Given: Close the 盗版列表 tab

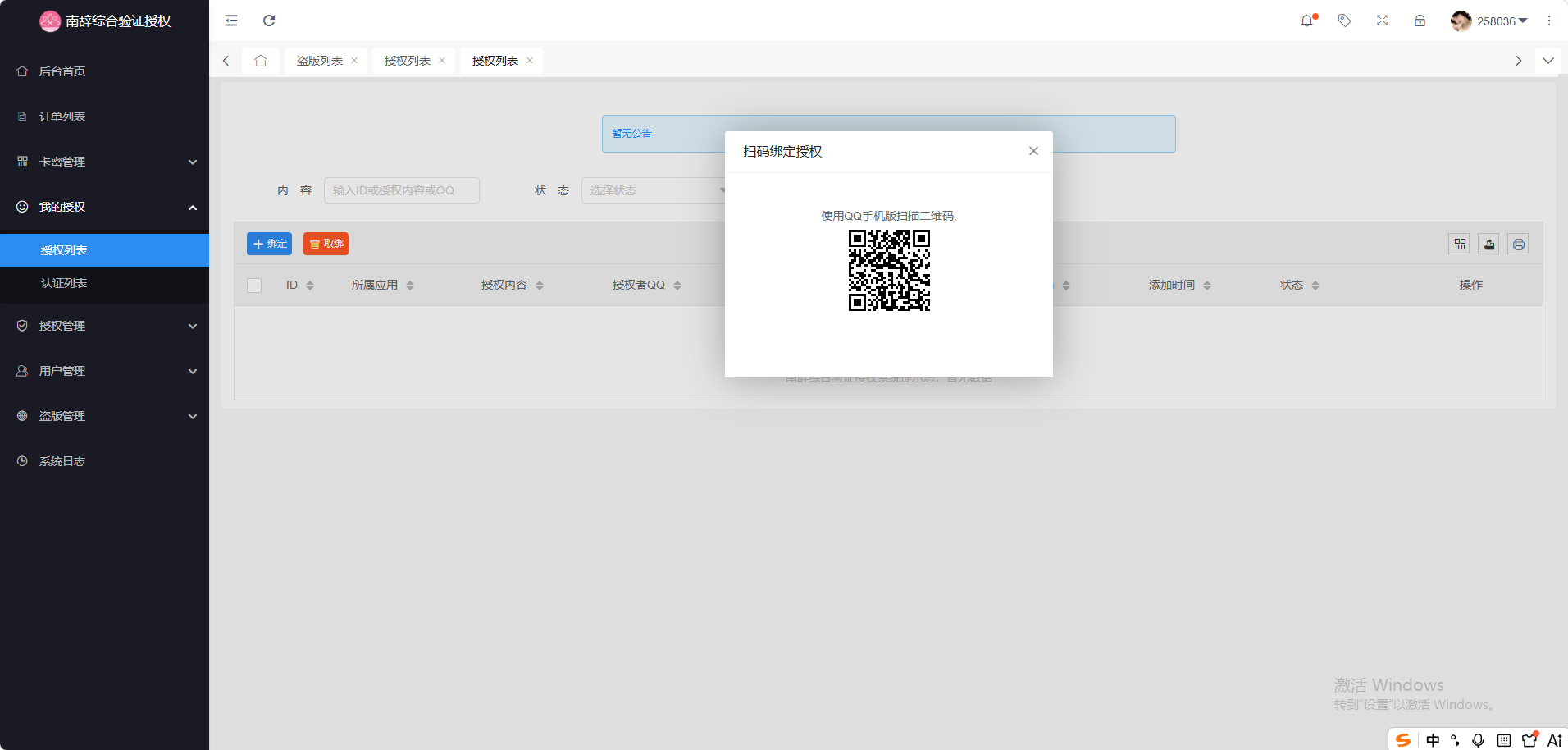Looking at the screenshot, I should (x=354, y=61).
